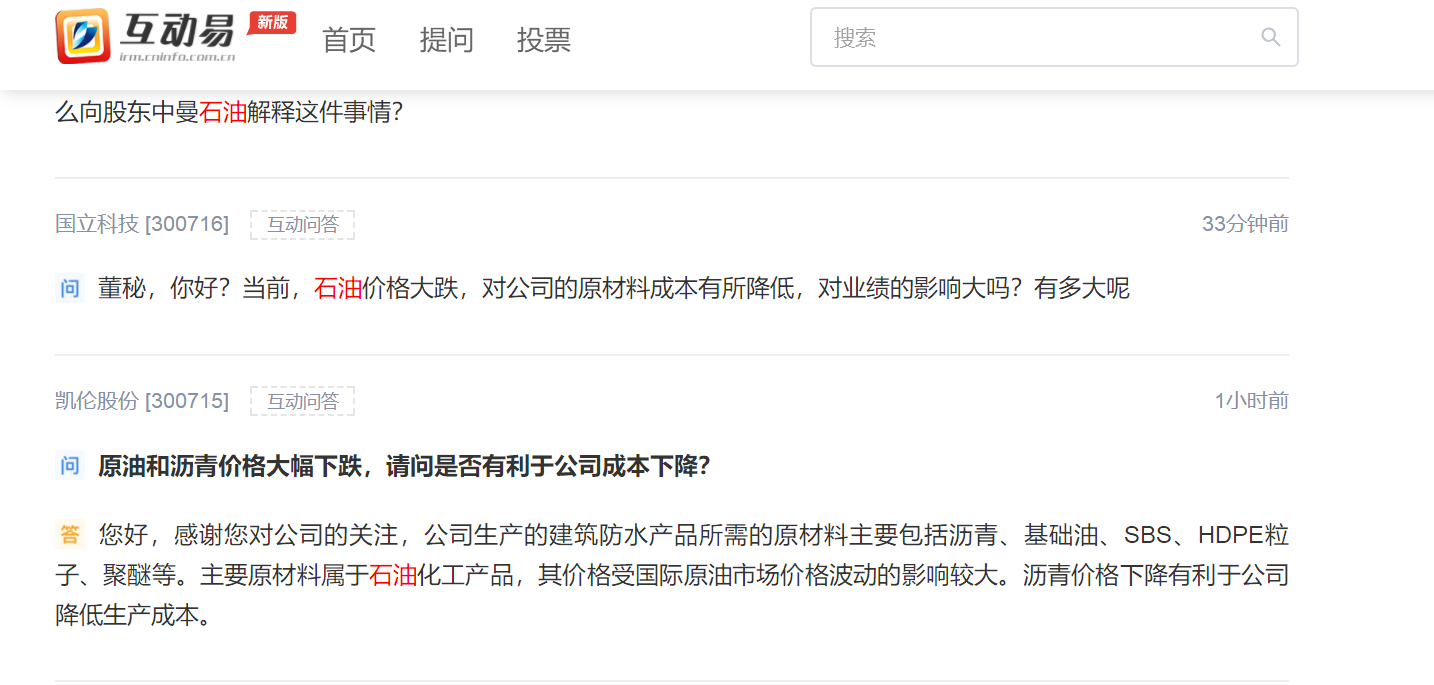The height and width of the screenshot is (685, 1434).
Task: Open the 首页 menu item
Action: (349, 40)
